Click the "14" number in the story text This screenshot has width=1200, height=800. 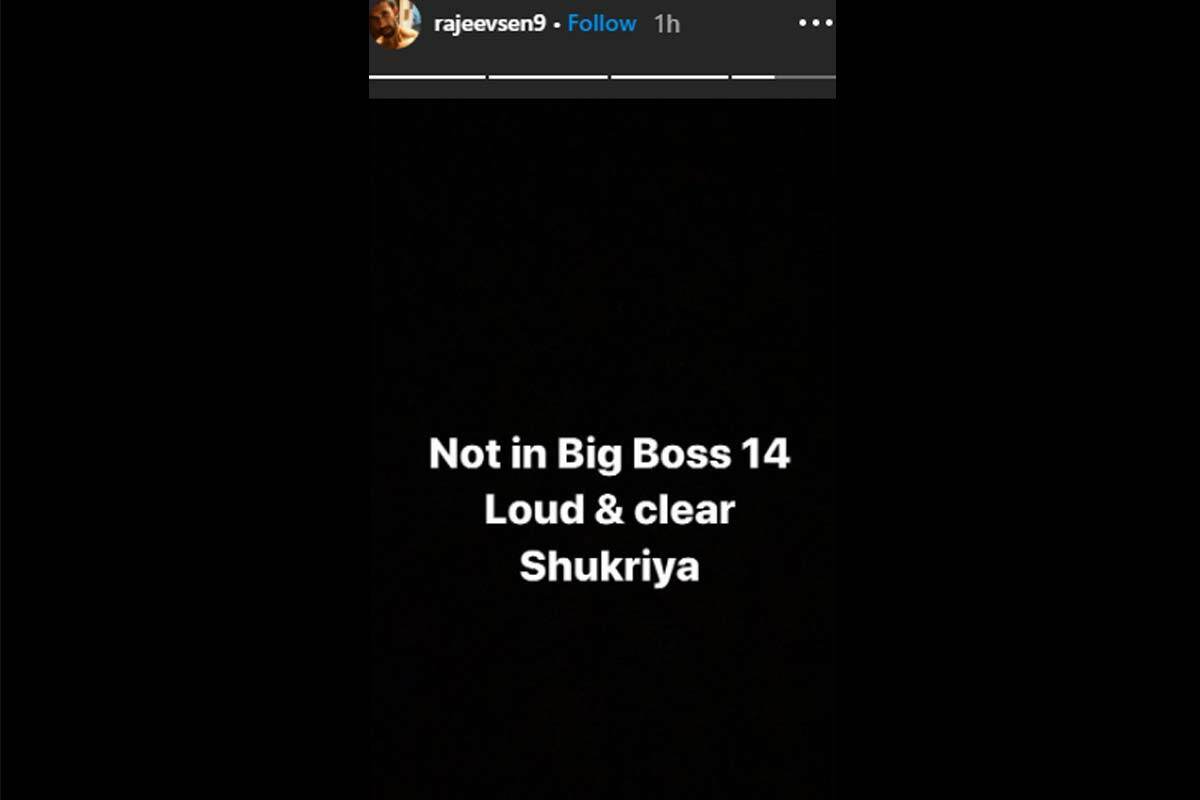tap(765, 455)
